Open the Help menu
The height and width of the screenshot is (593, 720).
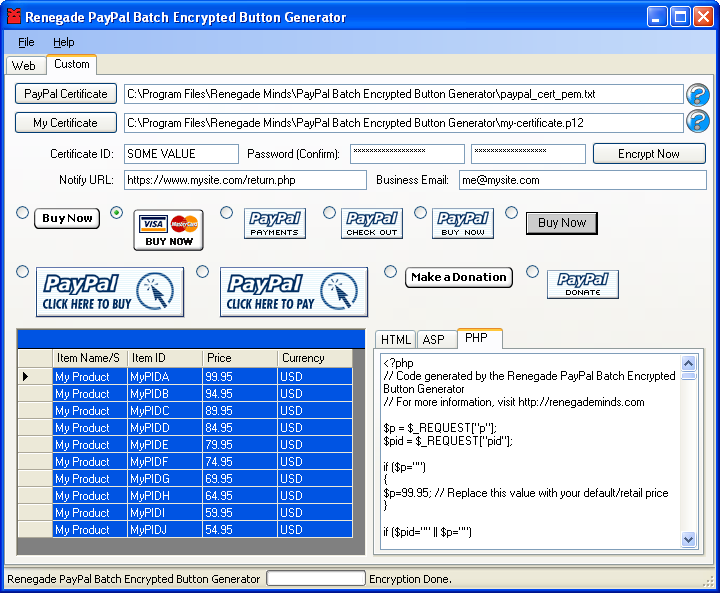click(63, 42)
